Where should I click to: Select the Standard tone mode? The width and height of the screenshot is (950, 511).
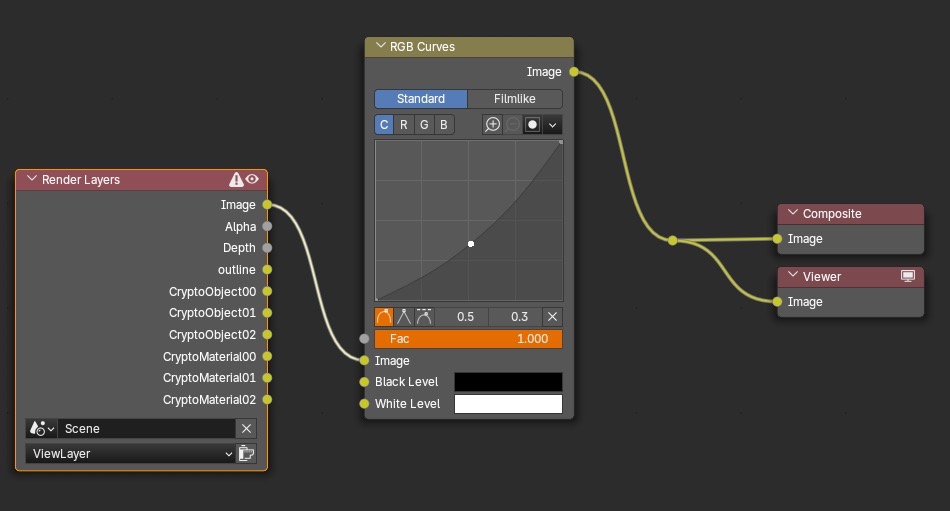coord(420,99)
